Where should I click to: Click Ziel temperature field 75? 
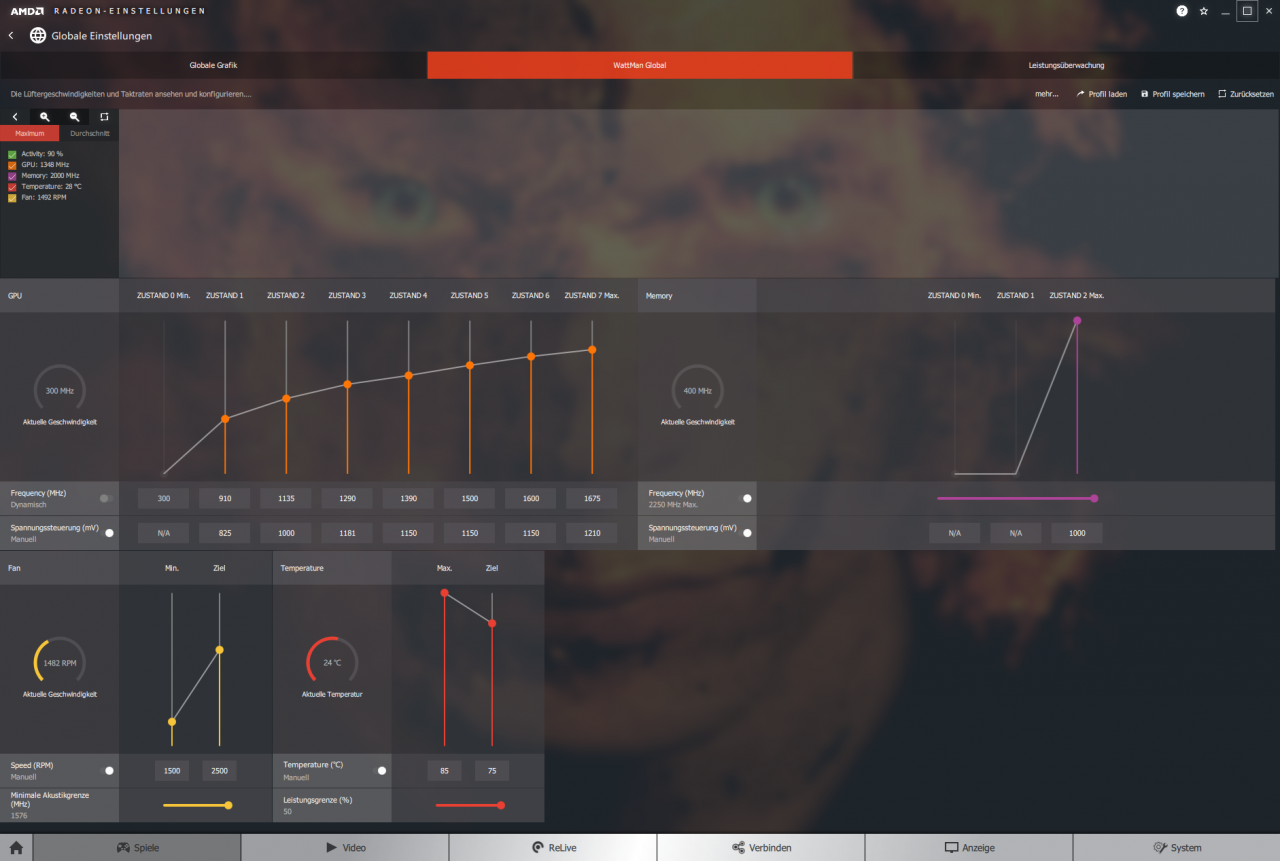(x=492, y=771)
